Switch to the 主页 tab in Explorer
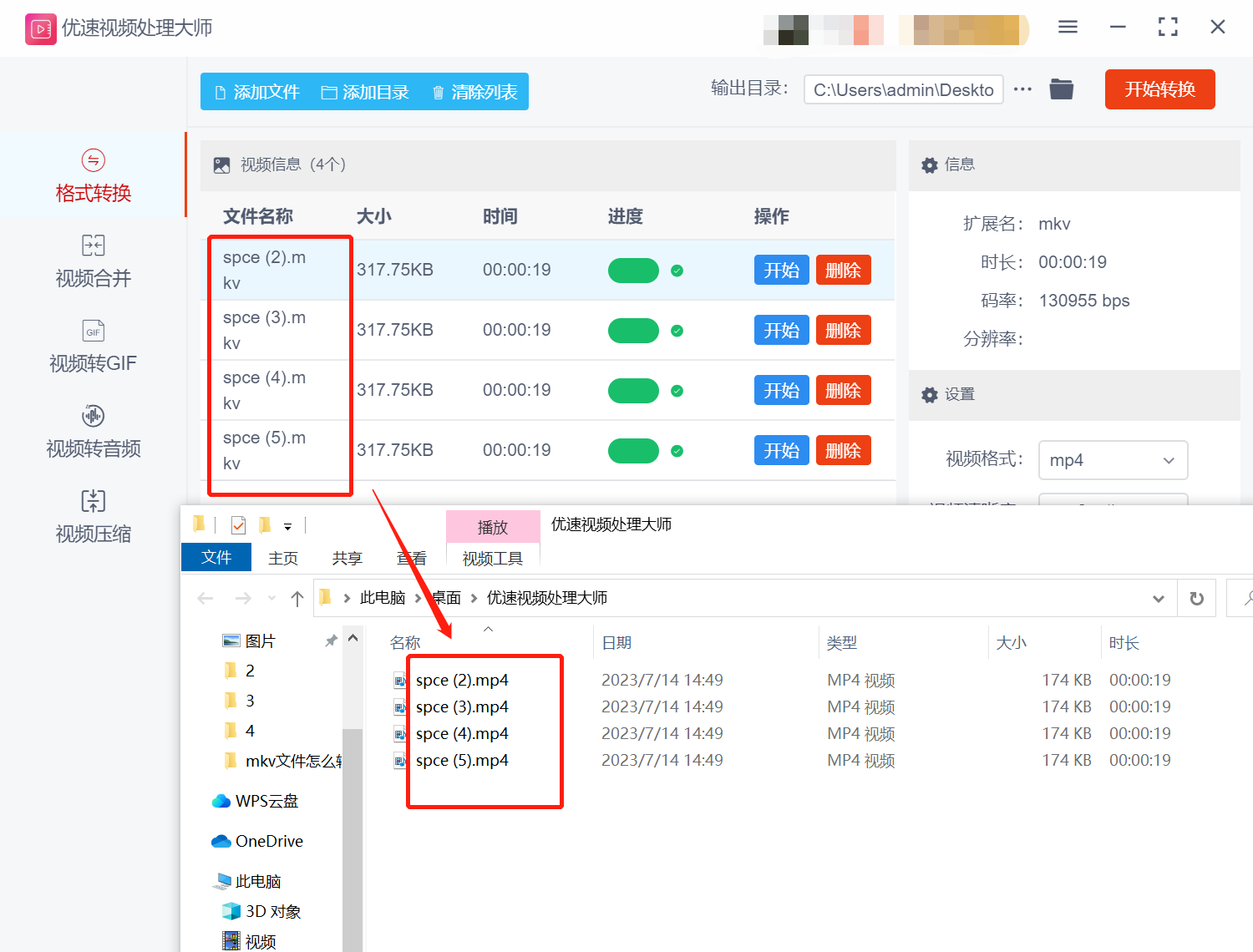This screenshot has width=1253, height=952. tap(283, 558)
